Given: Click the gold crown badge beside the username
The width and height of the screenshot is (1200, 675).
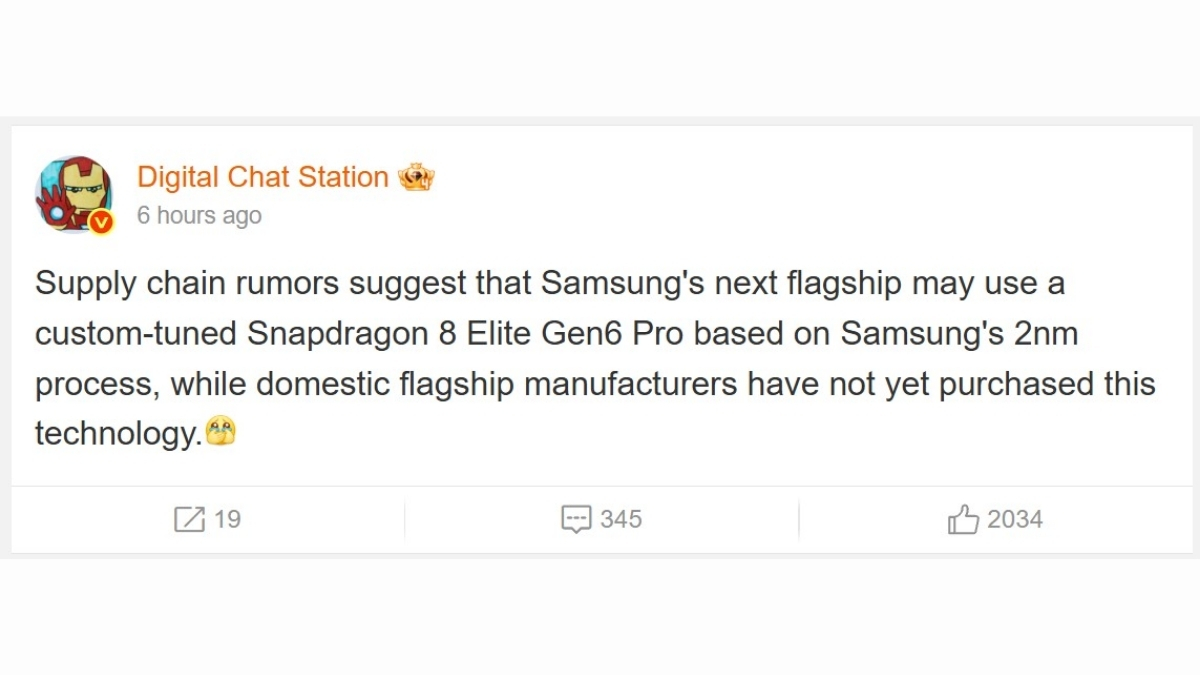Looking at the screenshot, I should point(418,177).
